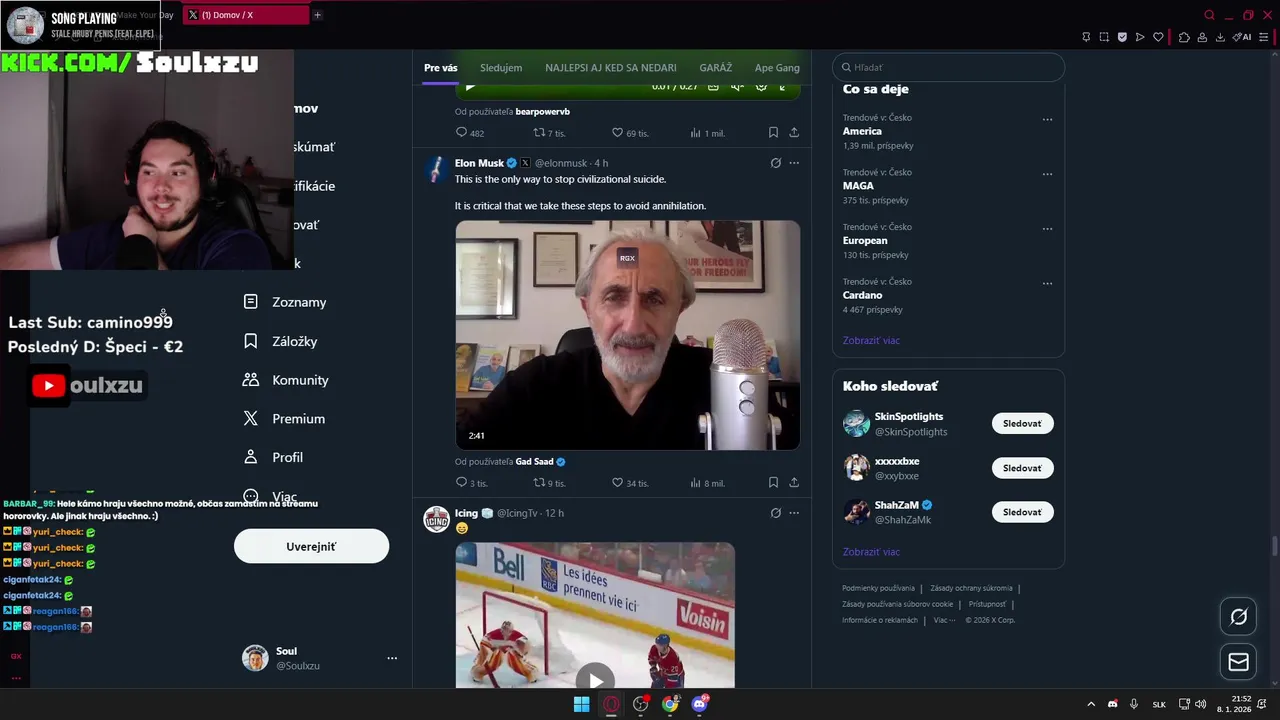Follow xxxxxbxe with Sledovať
The height and width of the screenshot is (720, 1280).
point(1022,468)
